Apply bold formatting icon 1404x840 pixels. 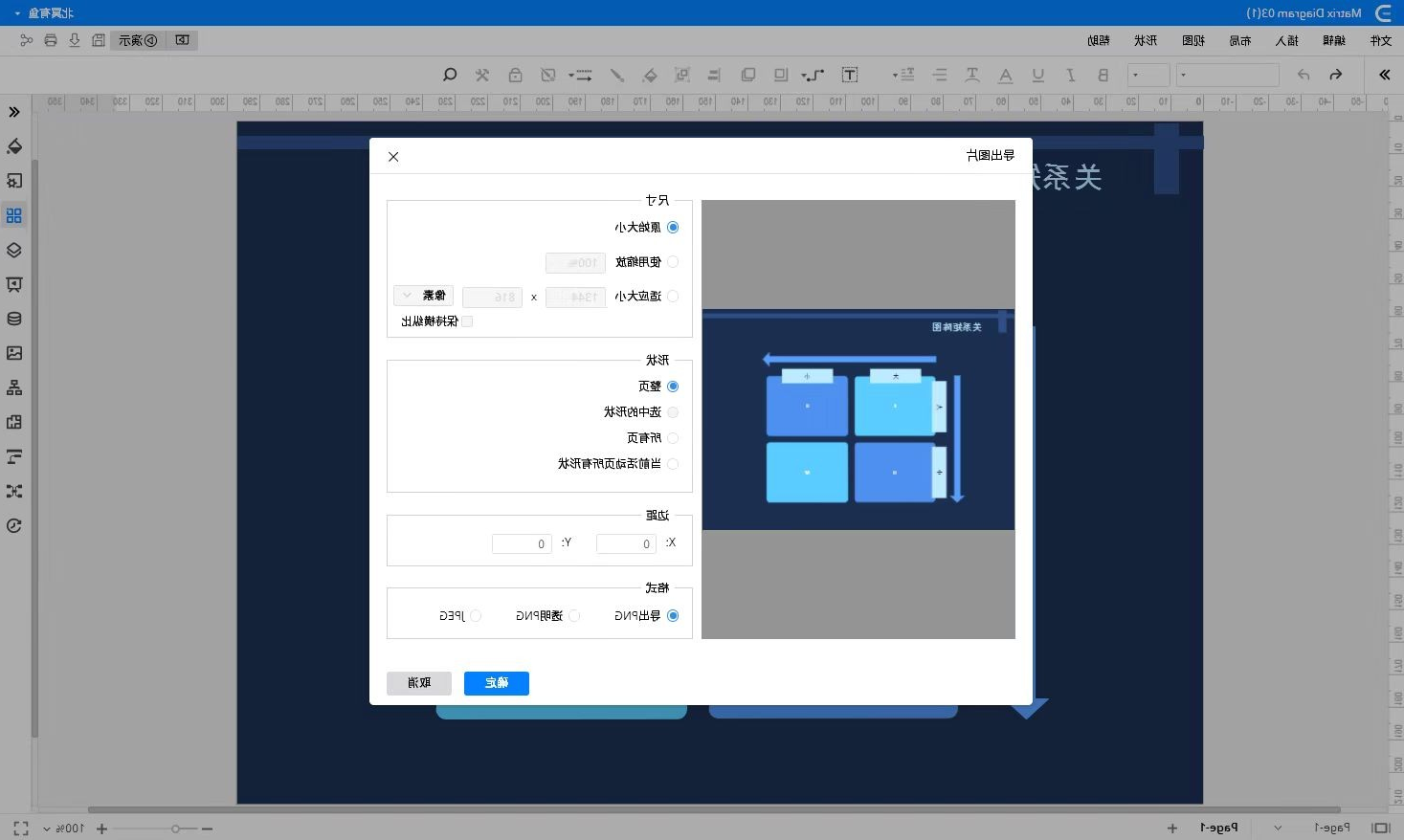(x=1103, y=75)
